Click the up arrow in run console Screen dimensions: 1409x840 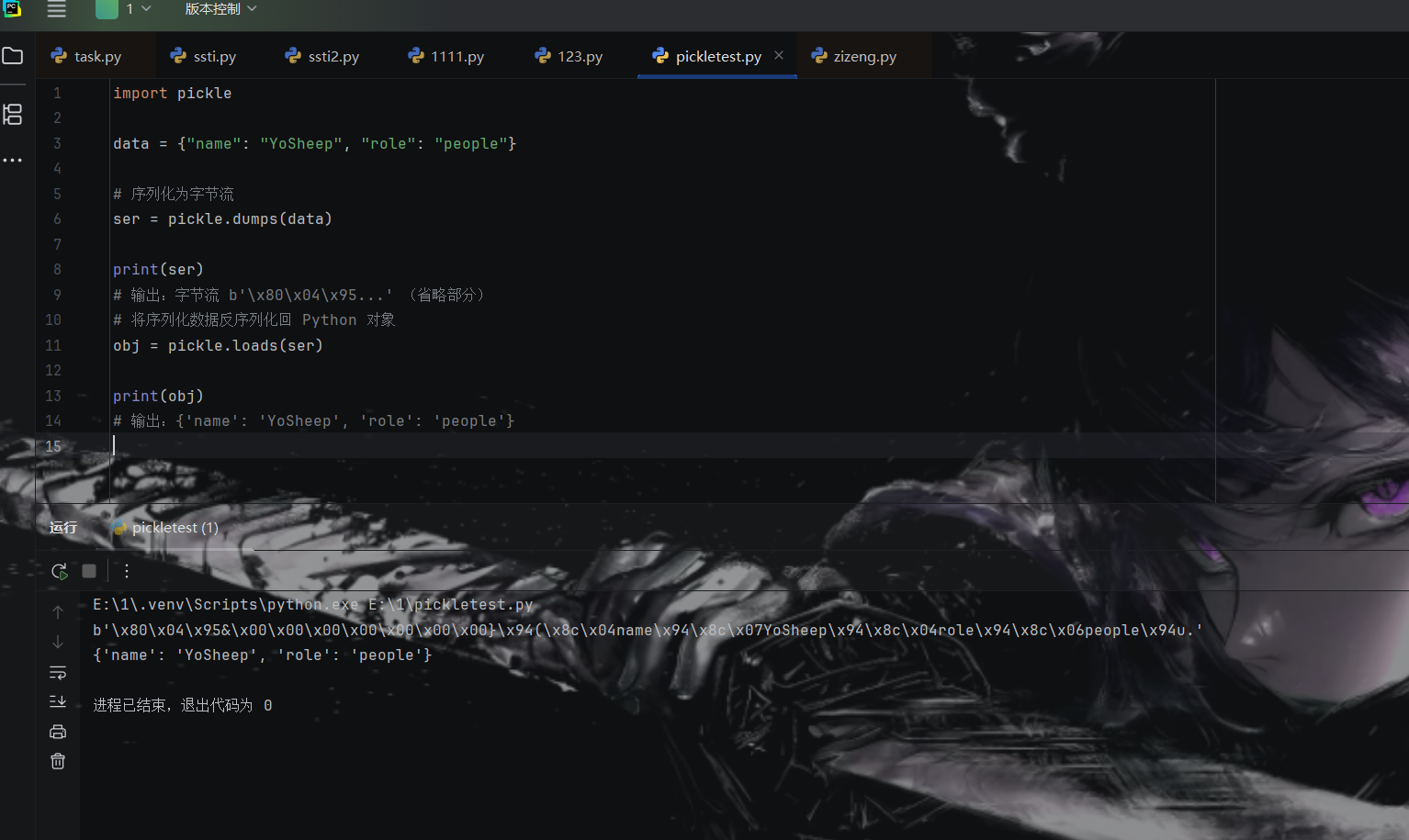tap(58, 611)
